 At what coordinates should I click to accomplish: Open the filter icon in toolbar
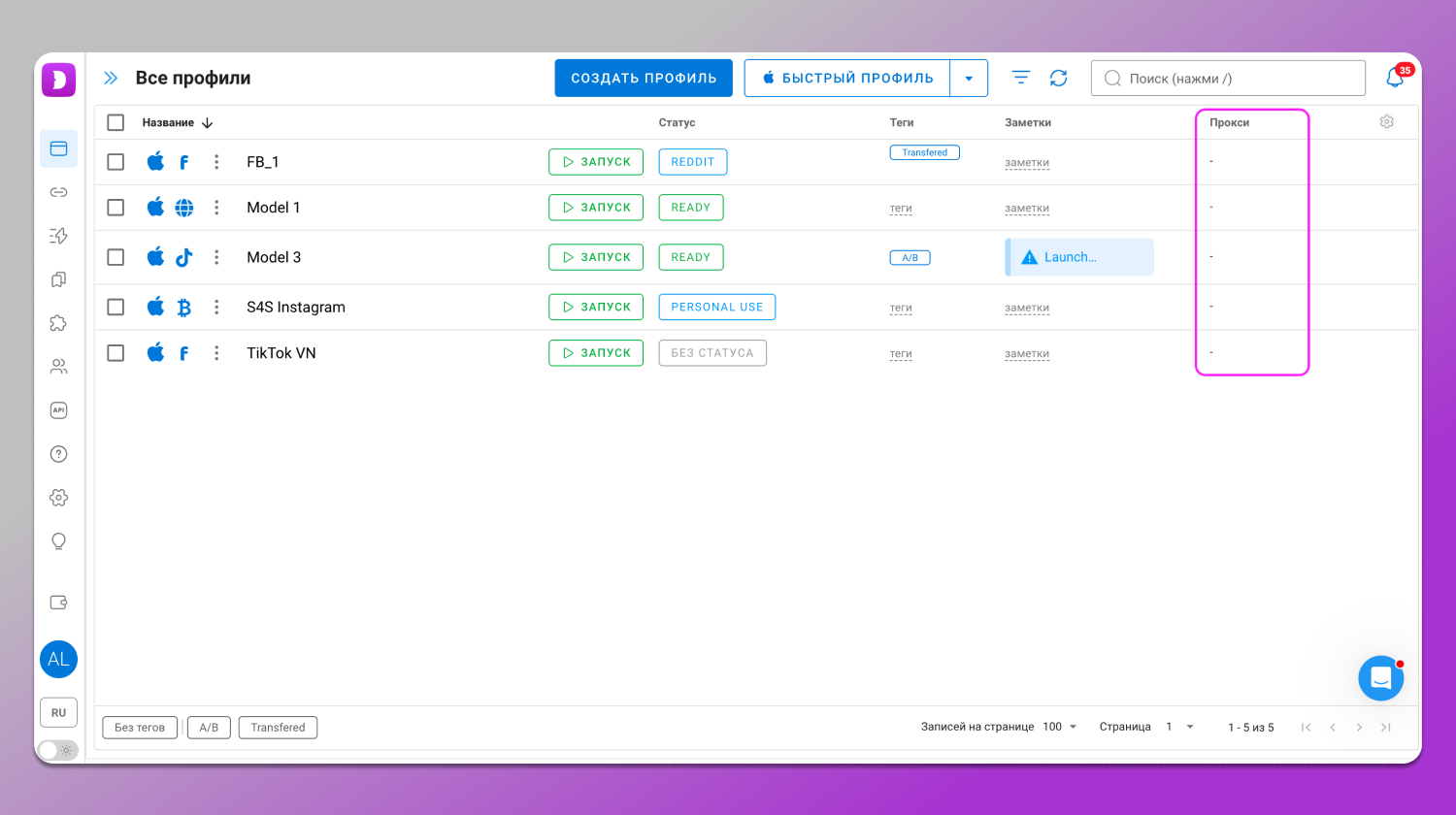click(1020, 79)
